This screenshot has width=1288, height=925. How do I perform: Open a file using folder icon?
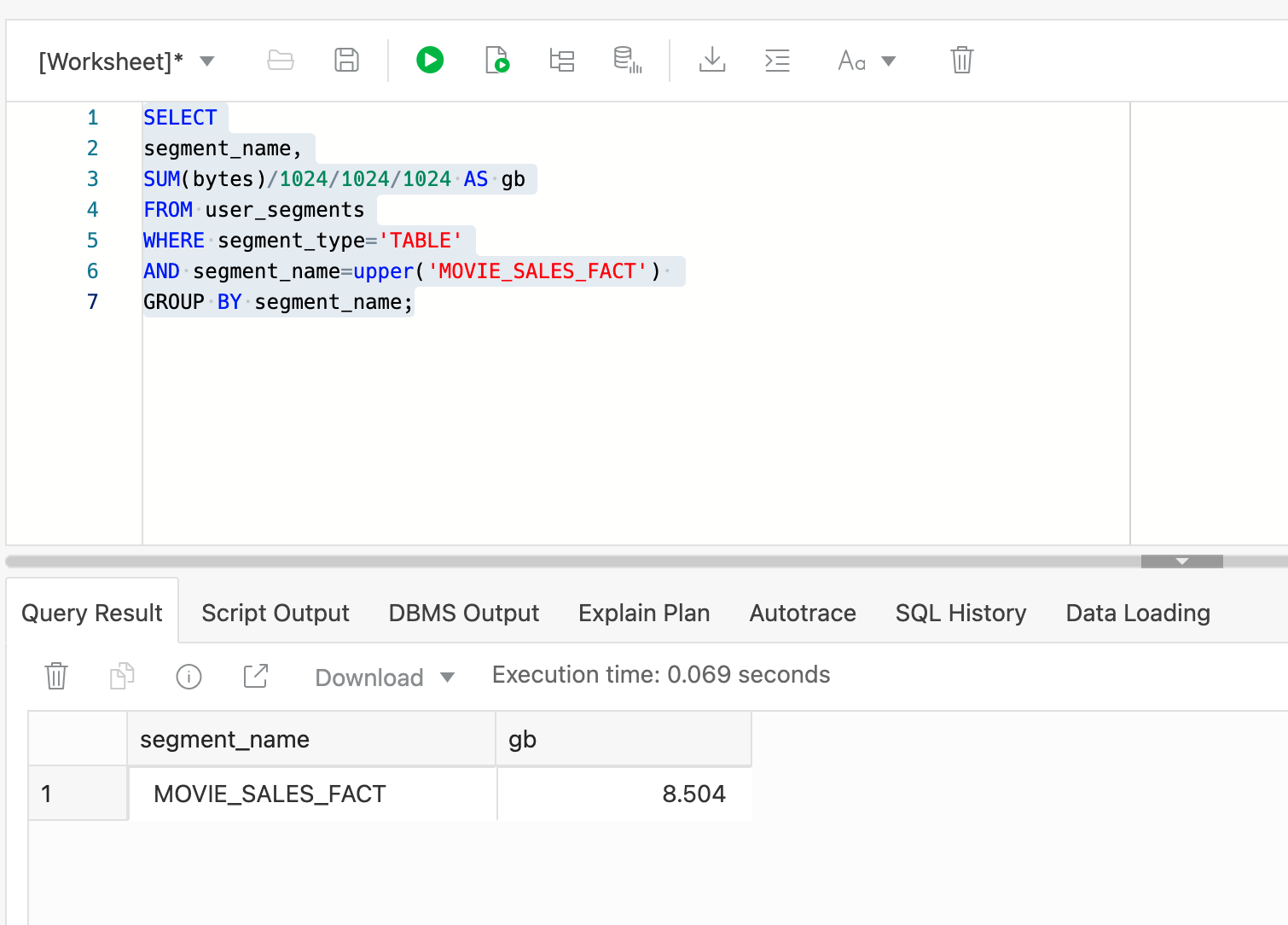(x=281, y=61)
